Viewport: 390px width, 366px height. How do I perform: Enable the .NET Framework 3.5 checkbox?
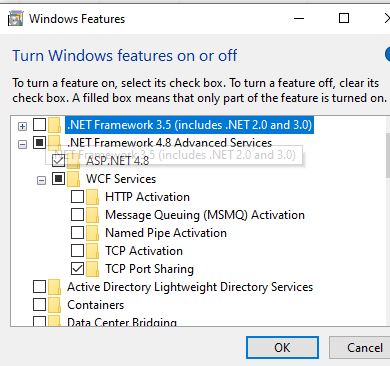click(40, 125)
